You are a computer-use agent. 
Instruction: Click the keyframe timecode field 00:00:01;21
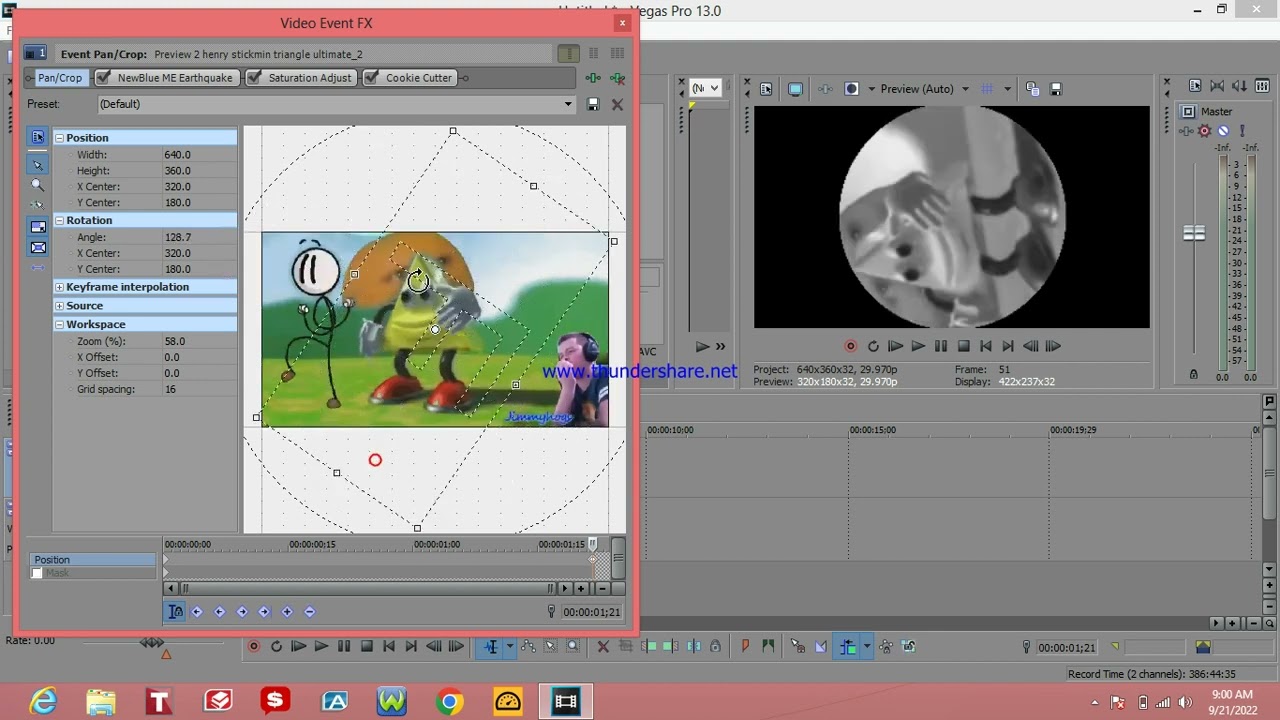coord(591,612)
